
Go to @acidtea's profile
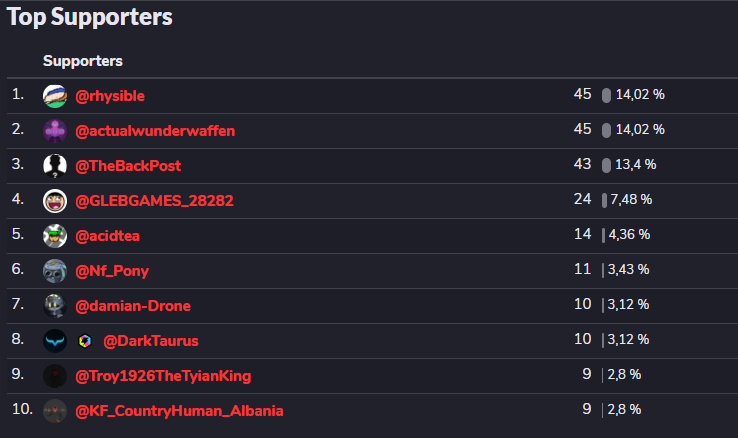point(108,236)
